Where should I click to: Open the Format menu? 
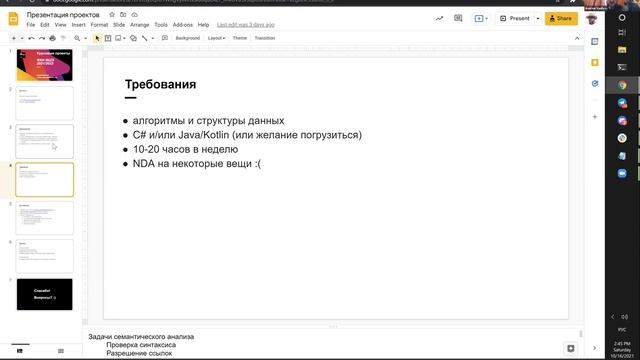[99, 25]
